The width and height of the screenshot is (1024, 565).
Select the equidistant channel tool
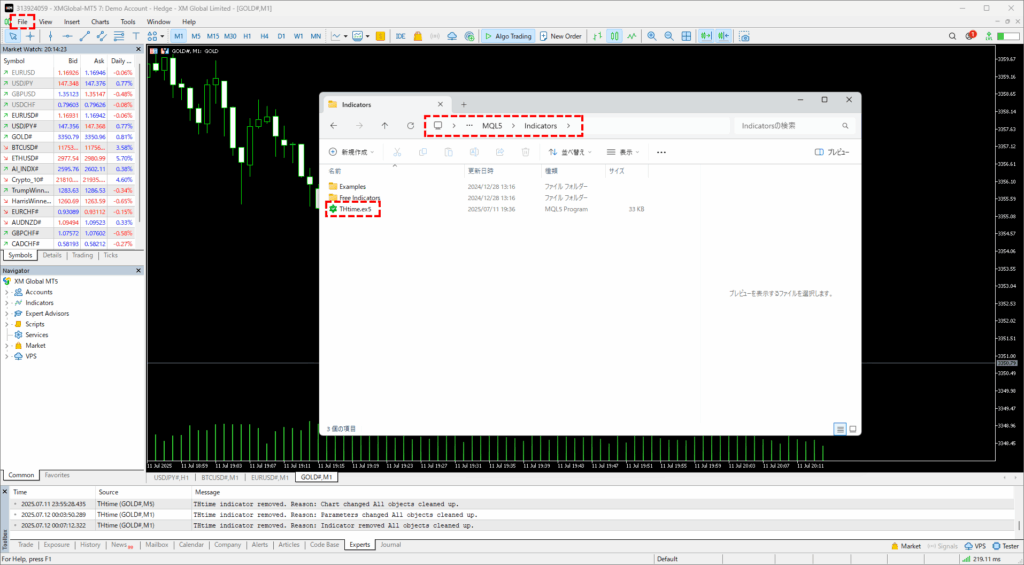click(101, 37)
